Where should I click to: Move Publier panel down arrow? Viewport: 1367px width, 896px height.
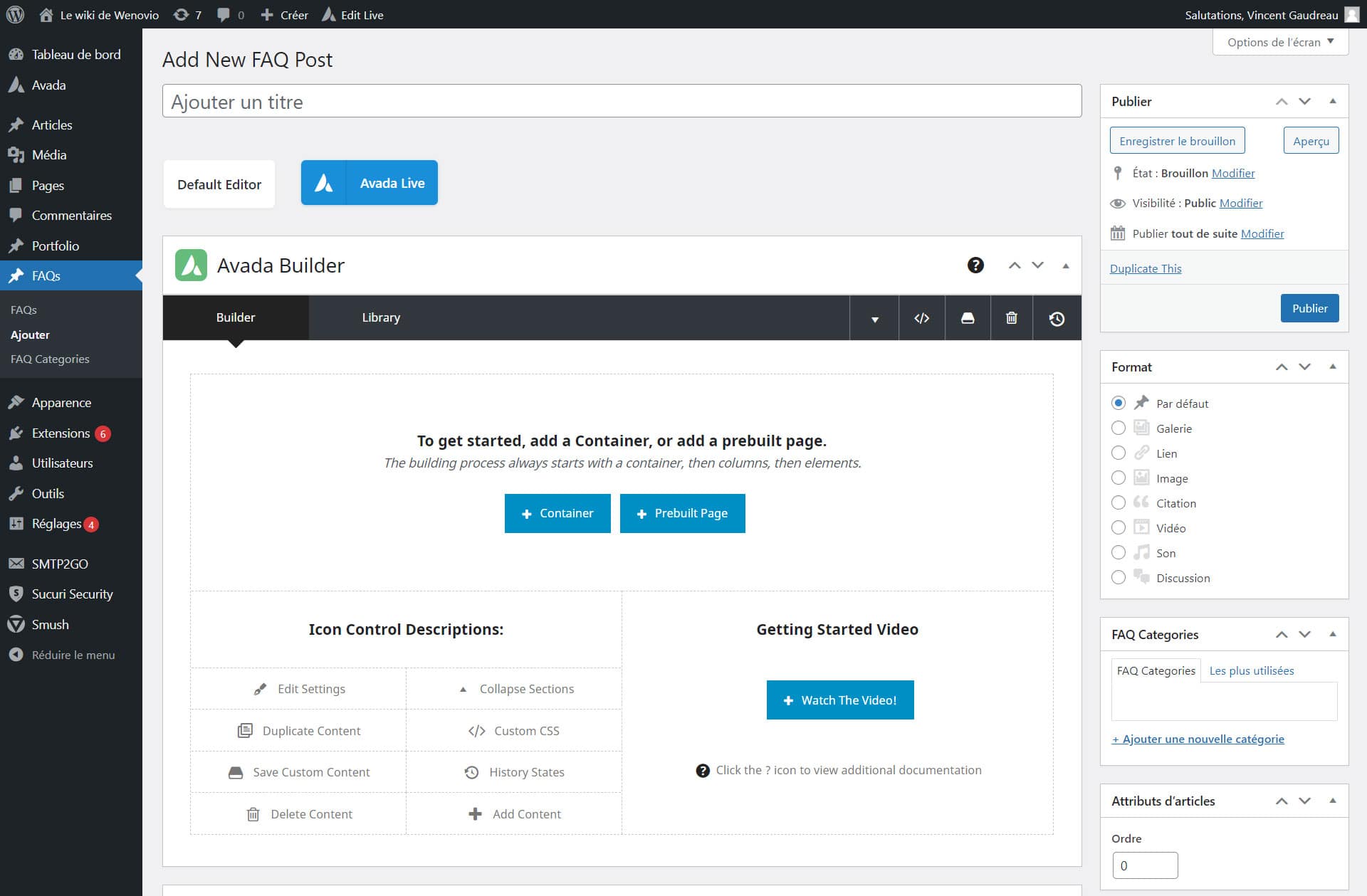click(1304, 101)
